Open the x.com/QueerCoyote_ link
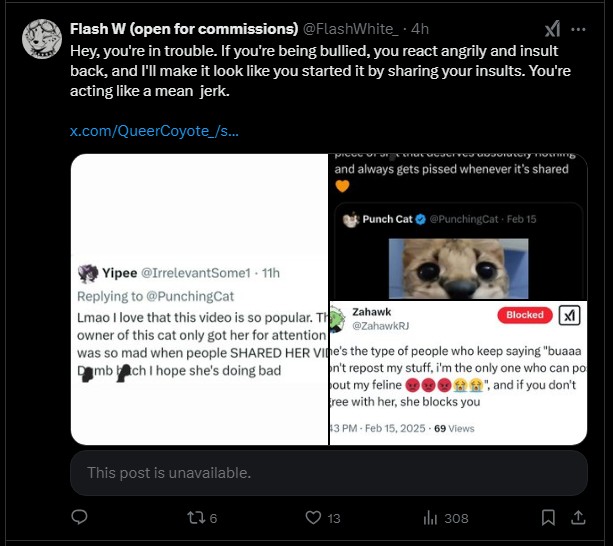 point(153,131)
